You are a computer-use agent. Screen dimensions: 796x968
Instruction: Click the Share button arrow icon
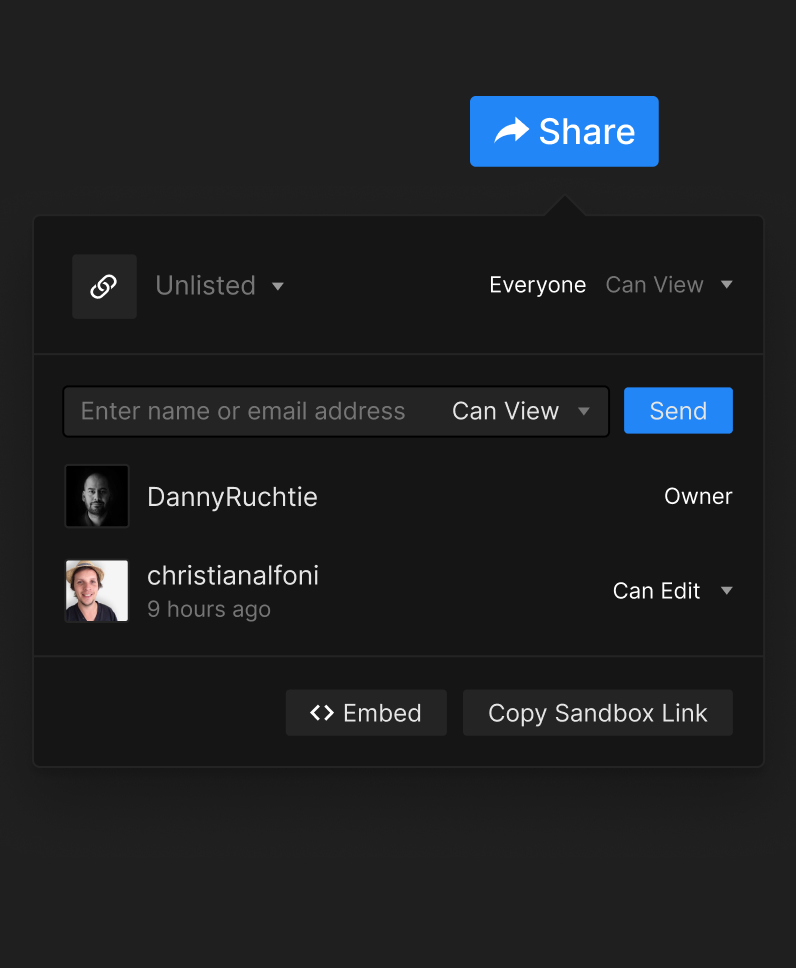[x=511, y=131]
